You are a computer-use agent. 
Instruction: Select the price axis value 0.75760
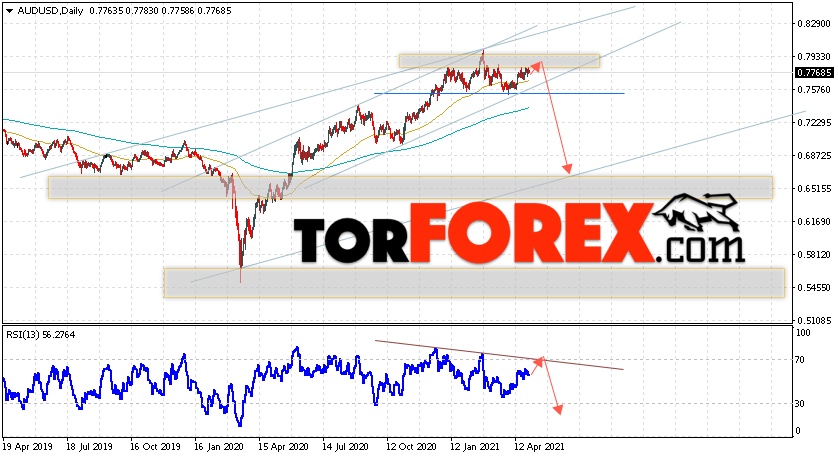(814, 90)
